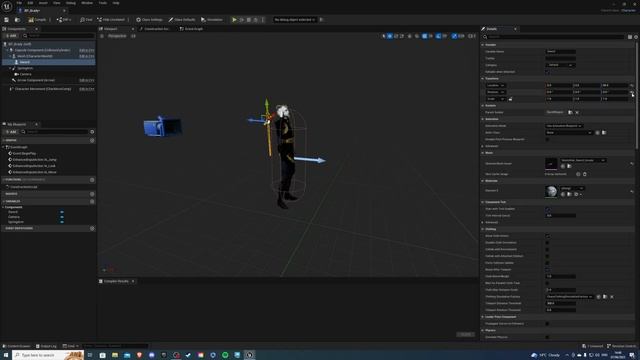
Task: Toggle visibility of SpringArm variable
Action: click(x=62, y=222)
